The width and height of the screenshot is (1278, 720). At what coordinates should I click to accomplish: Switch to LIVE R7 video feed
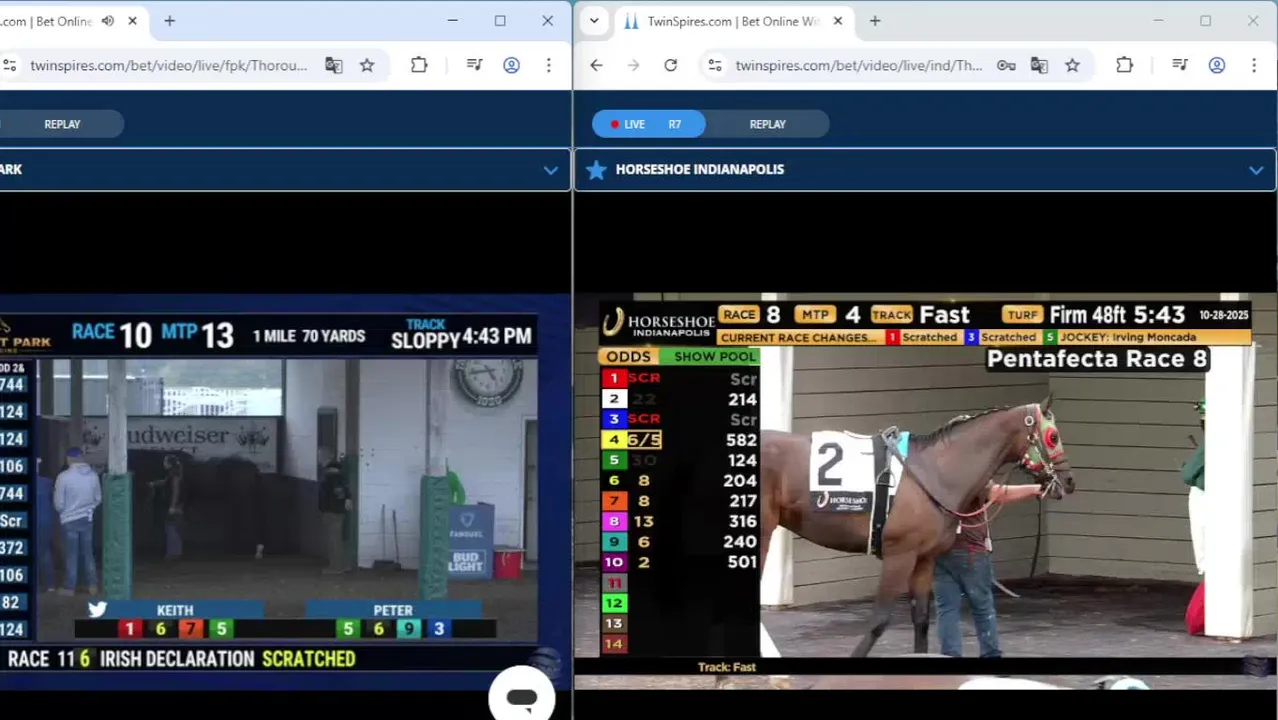click(649, 124)
